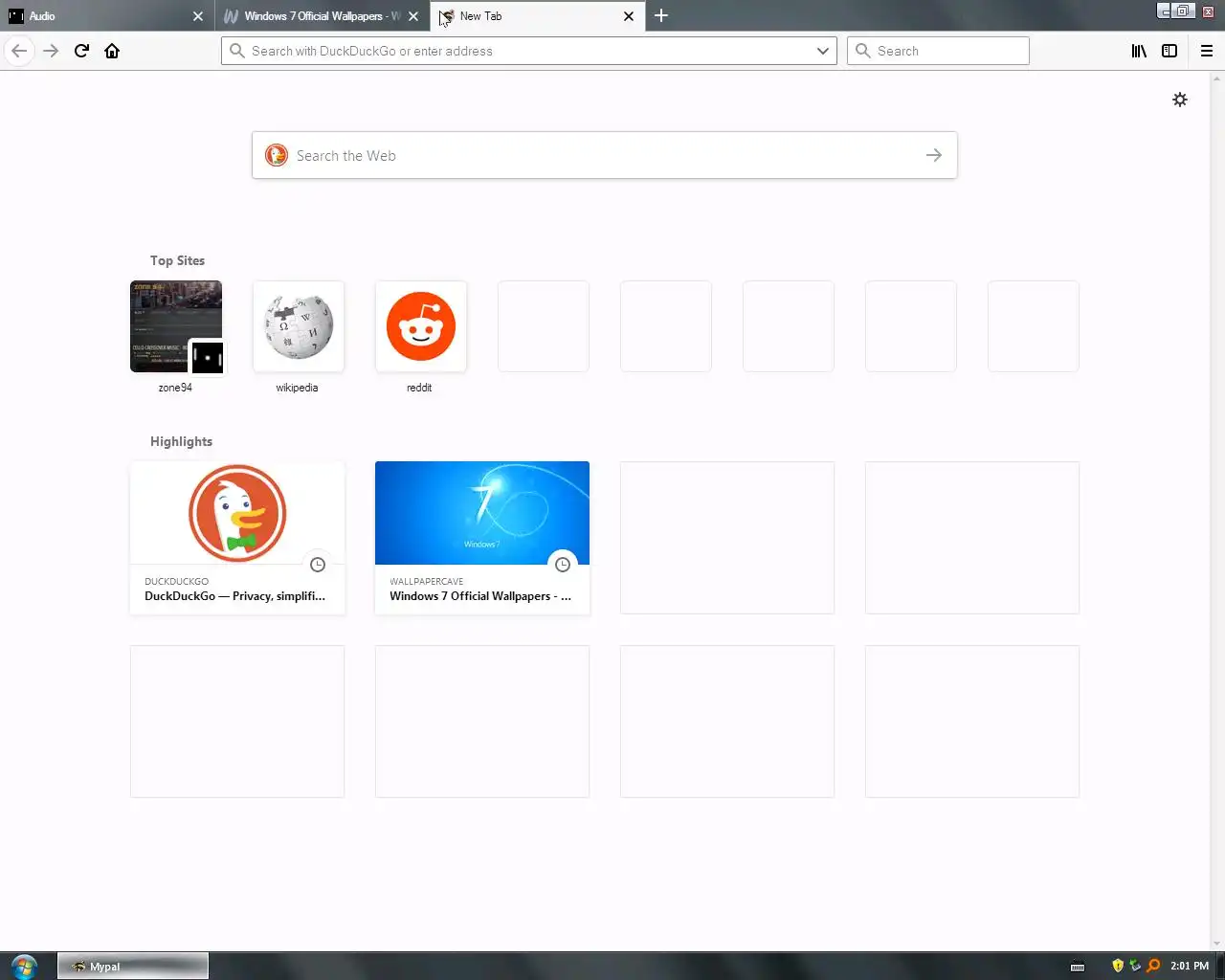The image size is (1225, 980).
Task: Open the Library bookshelf icon
Action: [1139, 51]
